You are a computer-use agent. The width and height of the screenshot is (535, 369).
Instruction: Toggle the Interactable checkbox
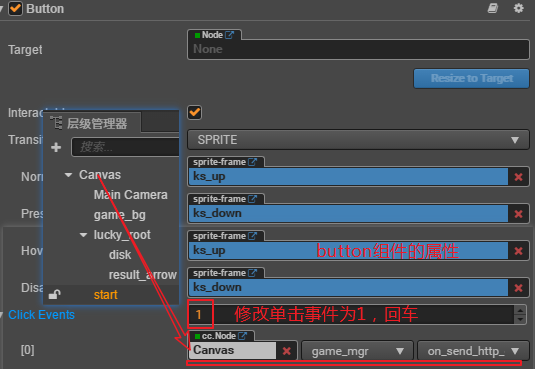tap(194, 112)
